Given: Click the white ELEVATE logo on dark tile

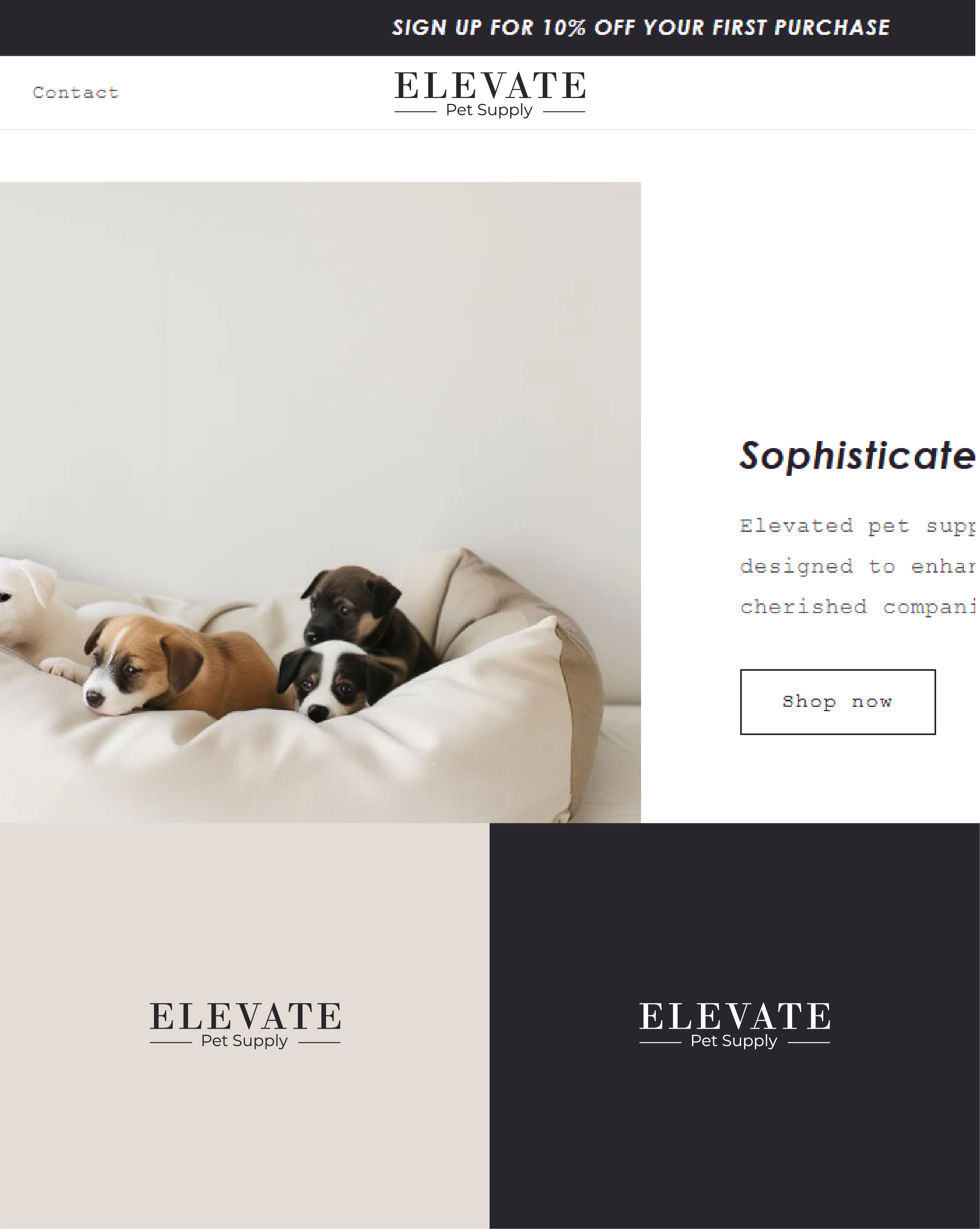Looking at the screenshot, I should pyautogui.click(x=734, y=1024).
